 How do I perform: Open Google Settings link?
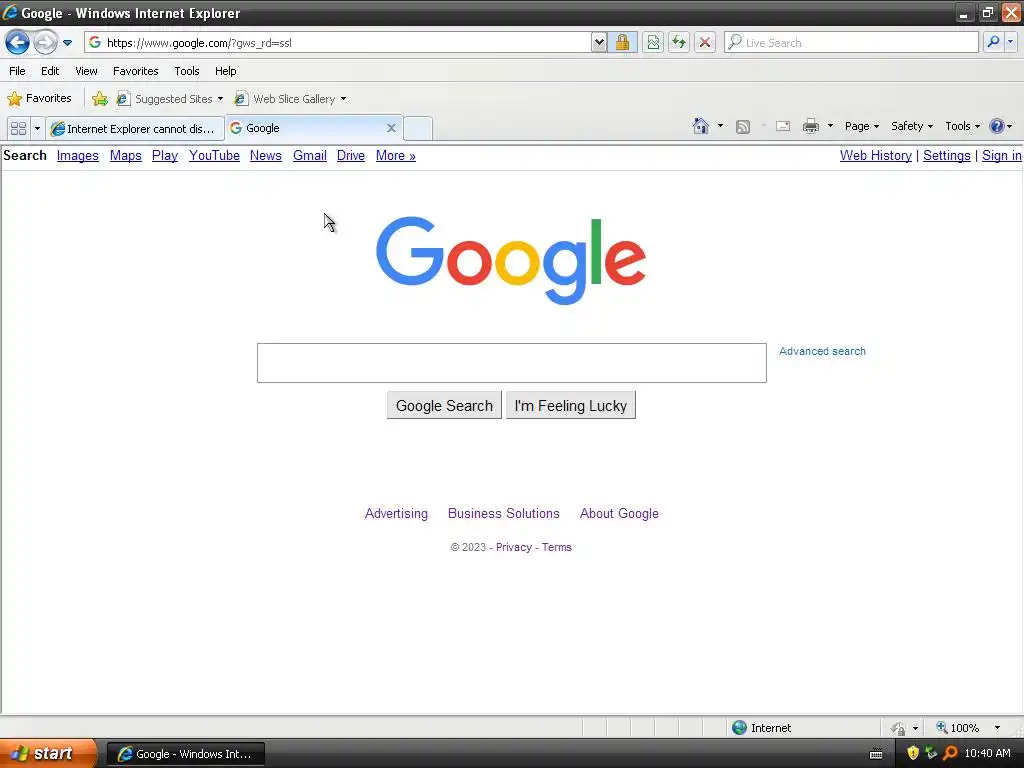[x=947, y=155]
